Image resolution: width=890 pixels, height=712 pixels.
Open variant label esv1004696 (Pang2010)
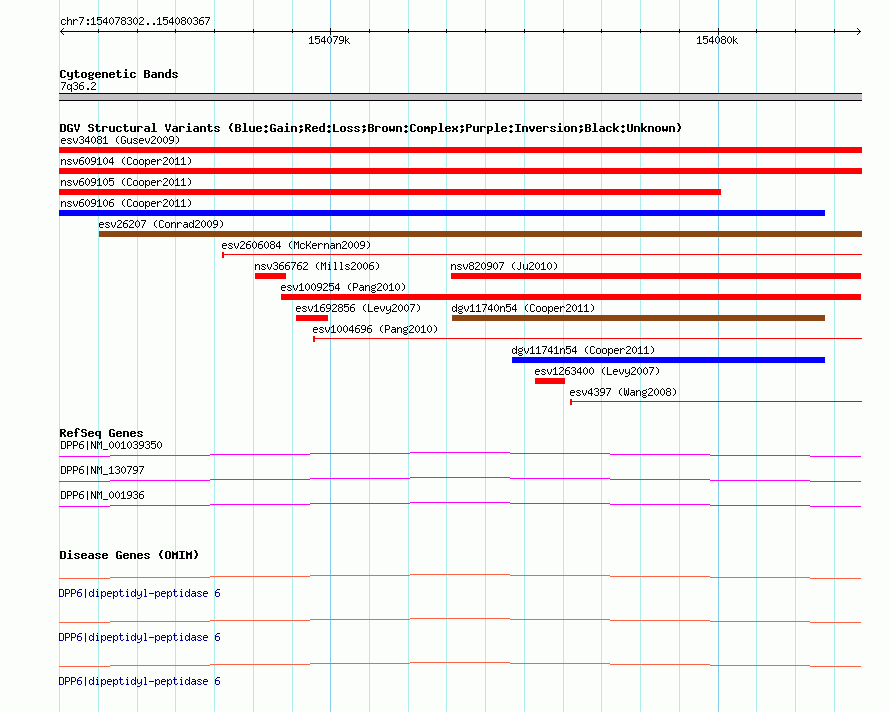tap(375, 329)
